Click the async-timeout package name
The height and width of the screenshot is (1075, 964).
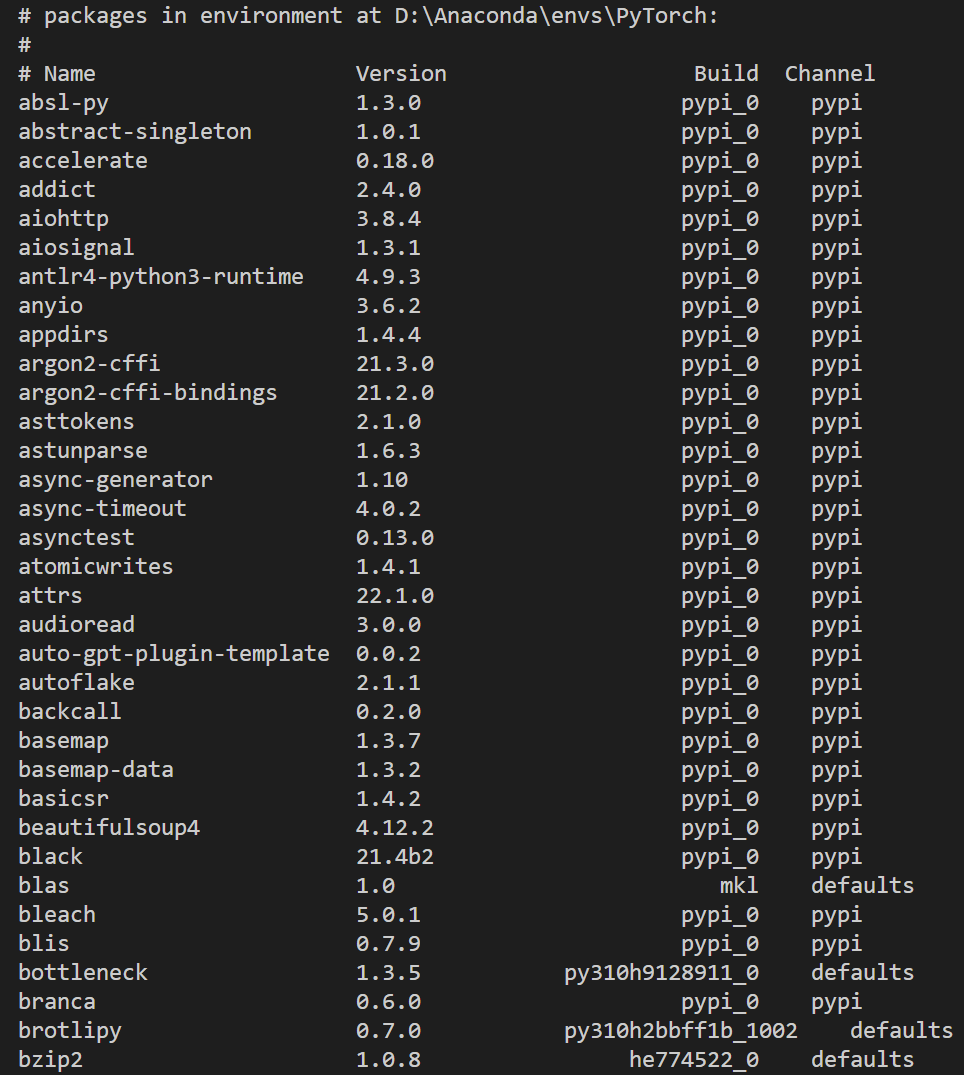102,509
